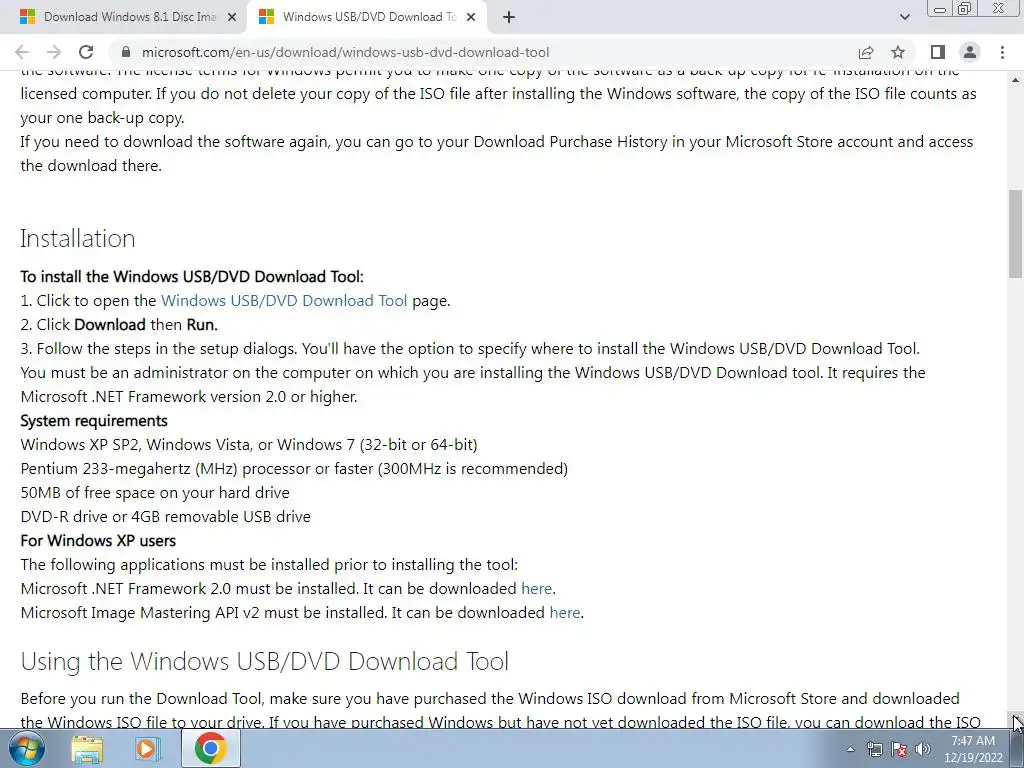The height and width of the screenshot is (768, 1024).
Task: Expand the tab search chevron
Action: [905, 17]
